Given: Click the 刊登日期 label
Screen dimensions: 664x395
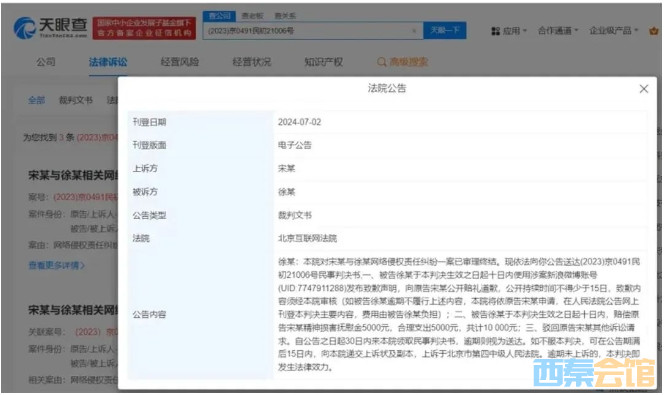Looking at the screenshot, I should [149, 122].
